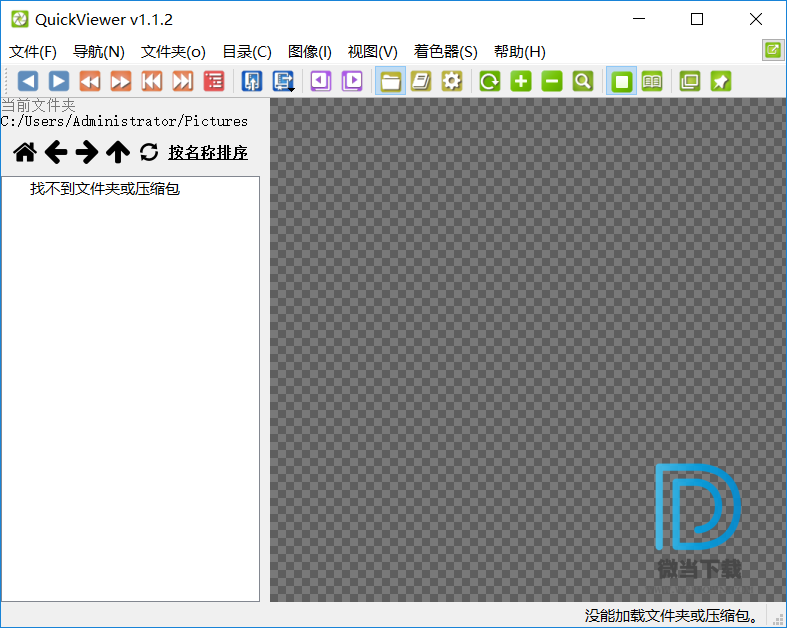Open the 目录(C) menu
The image size is (787, 628).
pyautogui.click(x=247, y=52)
